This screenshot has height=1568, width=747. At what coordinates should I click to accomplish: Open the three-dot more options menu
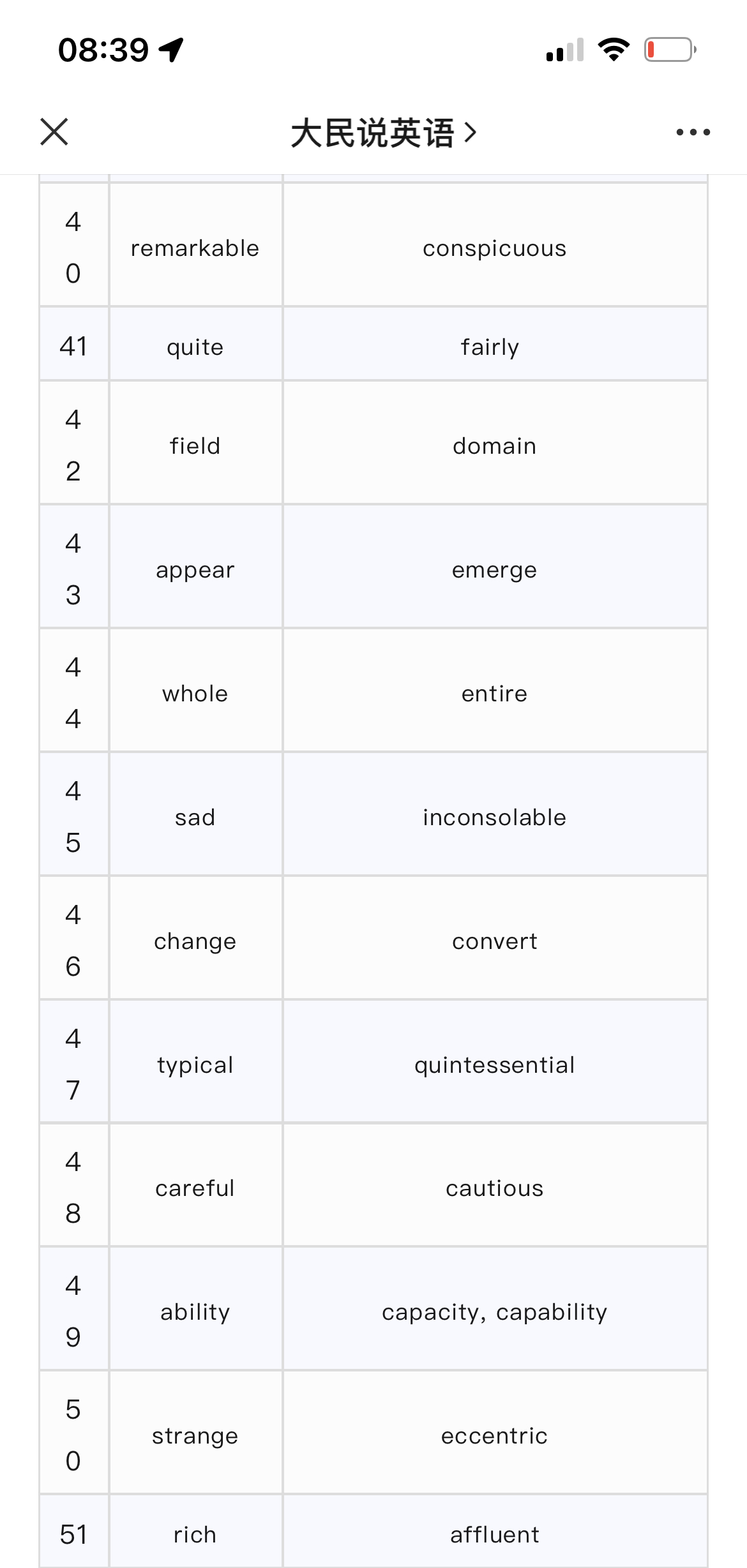693,132
